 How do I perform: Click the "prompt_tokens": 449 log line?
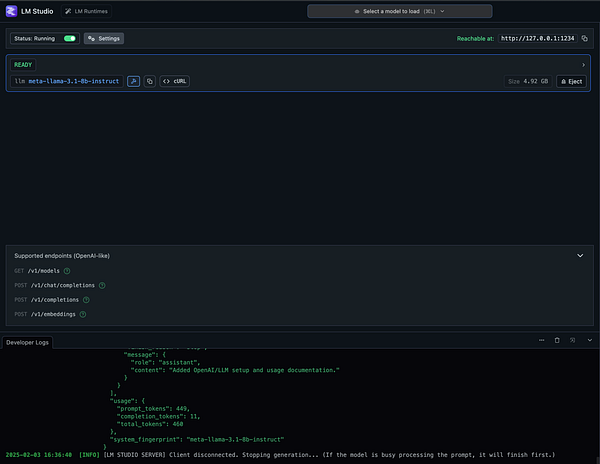click(x=153, y=409)
